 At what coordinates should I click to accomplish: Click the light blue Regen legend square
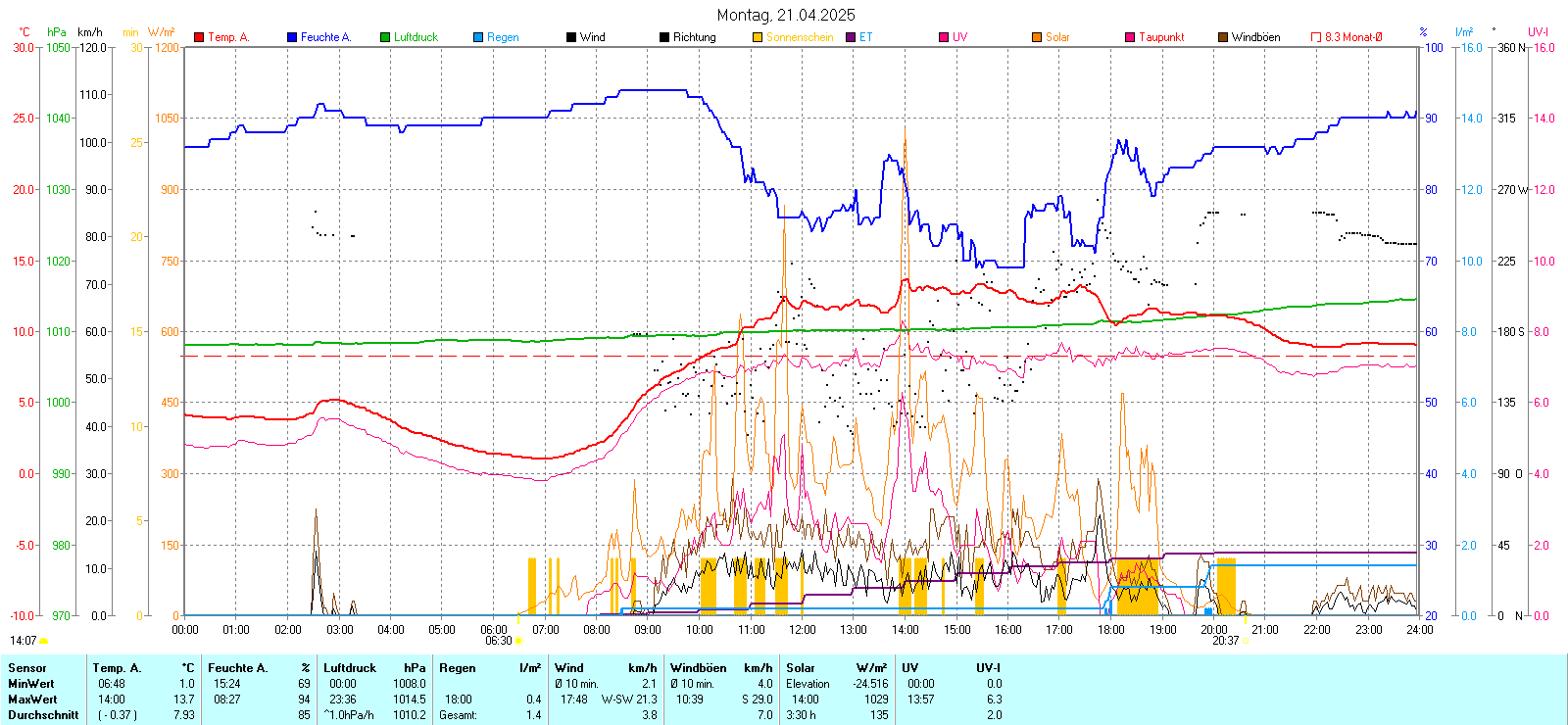[478, 37]
